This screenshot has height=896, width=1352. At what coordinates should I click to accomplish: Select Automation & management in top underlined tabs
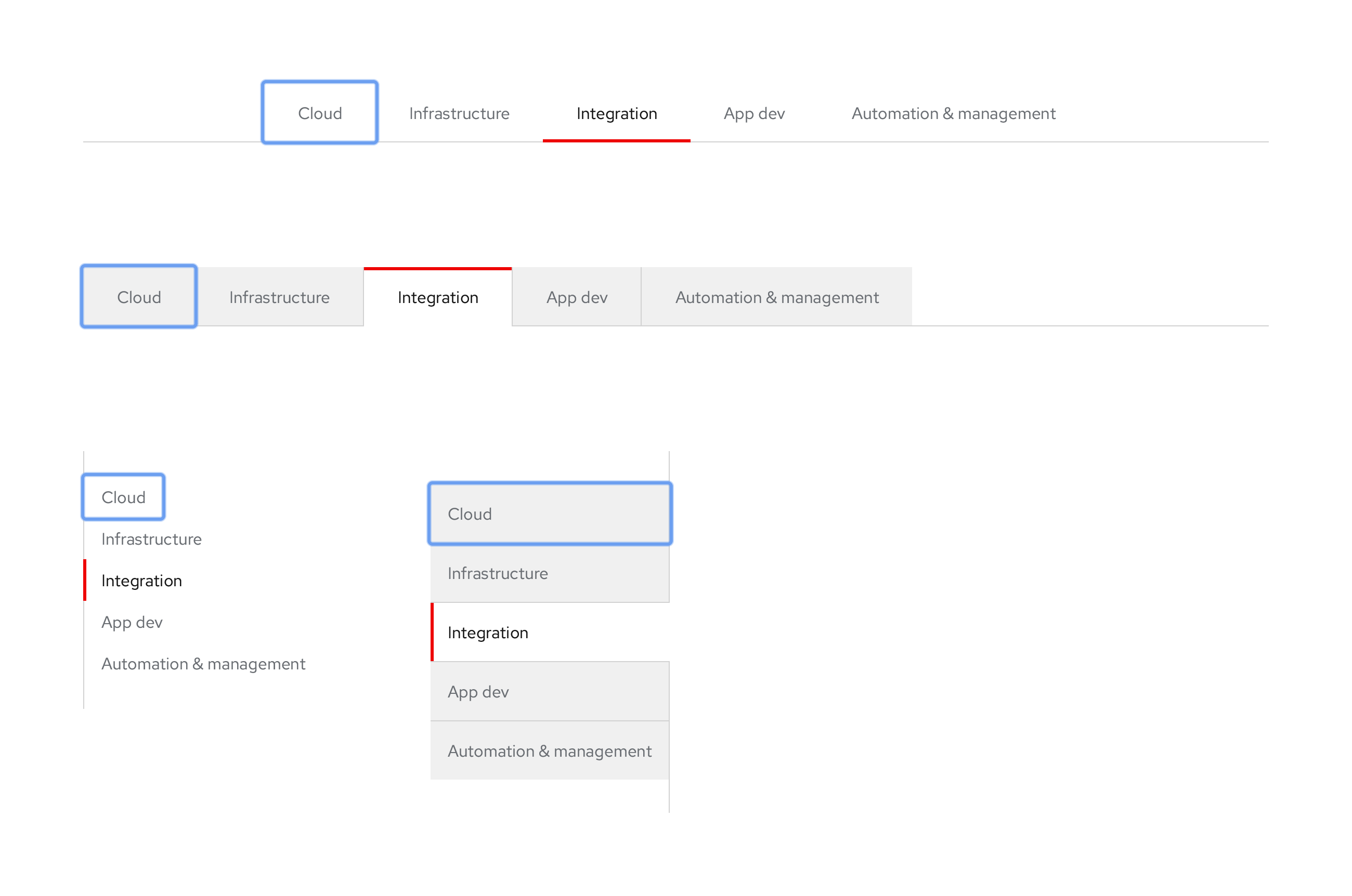pyautogui.click(x=953, y=113)
